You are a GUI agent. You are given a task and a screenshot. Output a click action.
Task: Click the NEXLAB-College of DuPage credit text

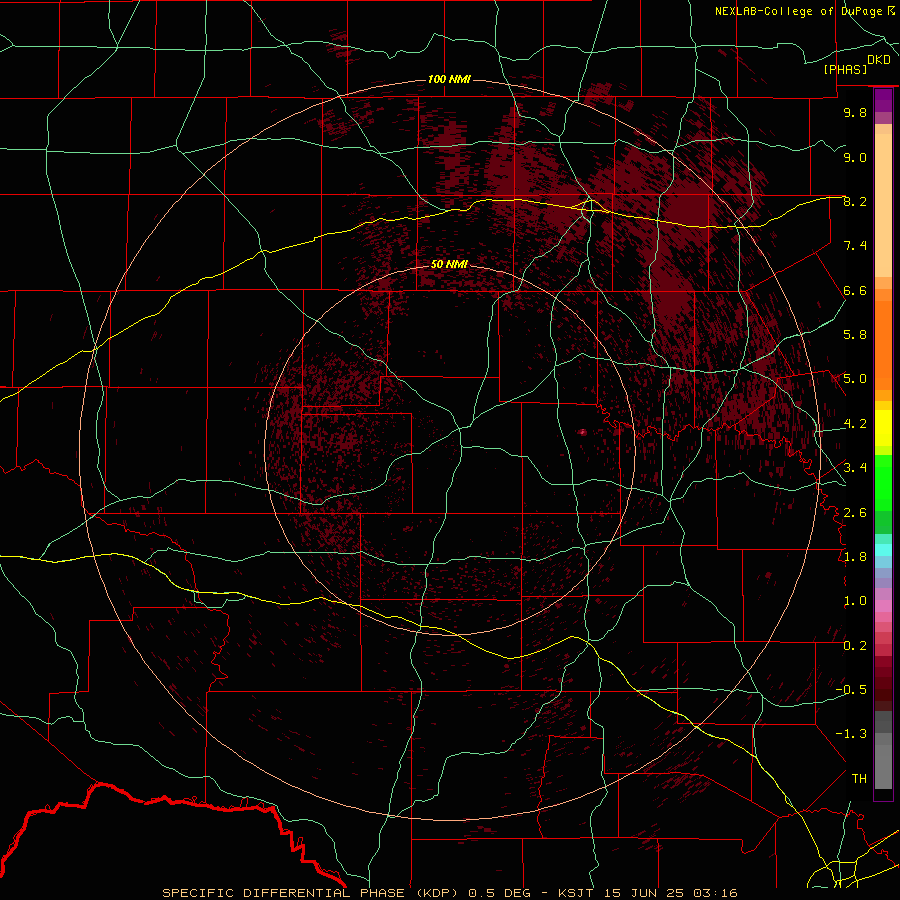(798, 11)
